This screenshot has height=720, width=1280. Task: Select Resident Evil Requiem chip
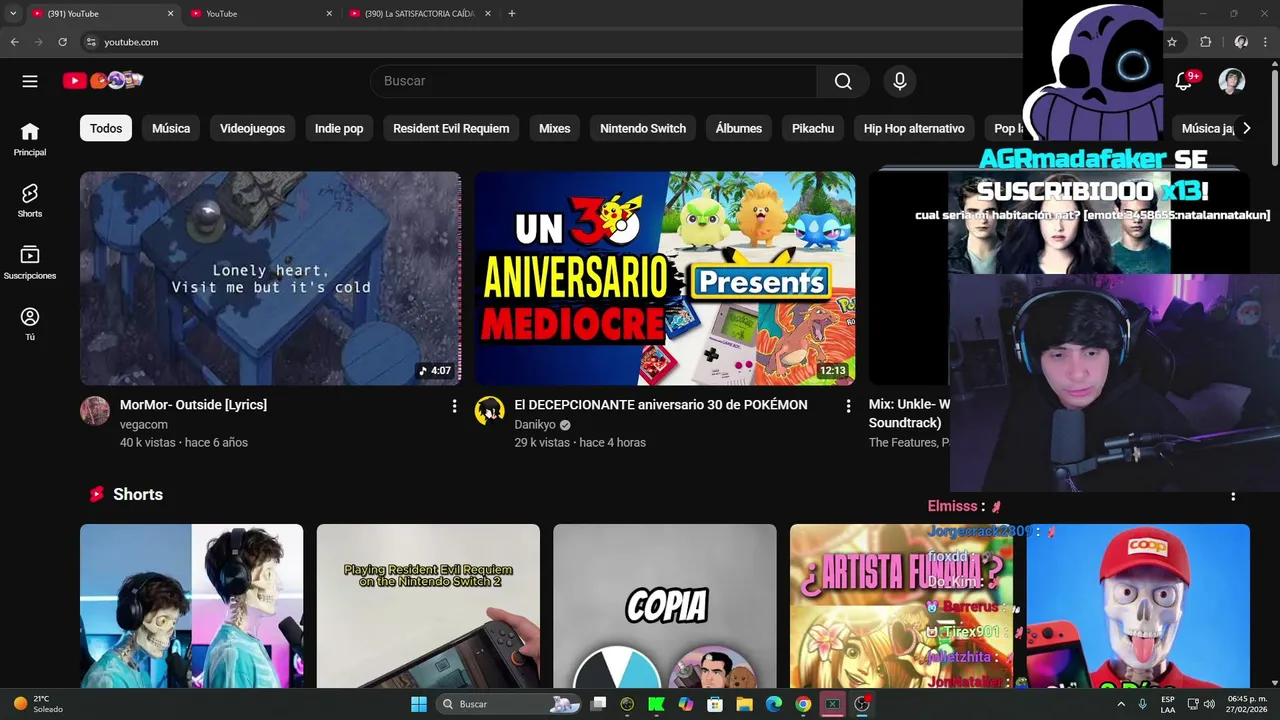coord(451,128)
